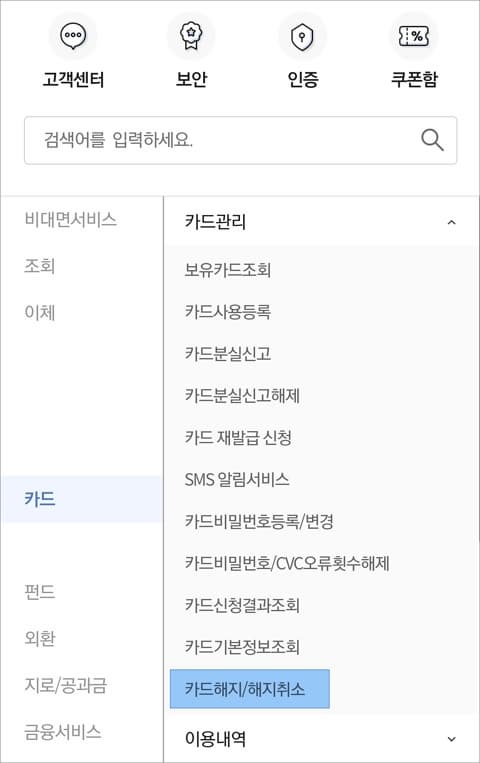Select SMS 알림서비스 menu item
Viewport: 480px width, 763px height.
click(x=237, y=480)
